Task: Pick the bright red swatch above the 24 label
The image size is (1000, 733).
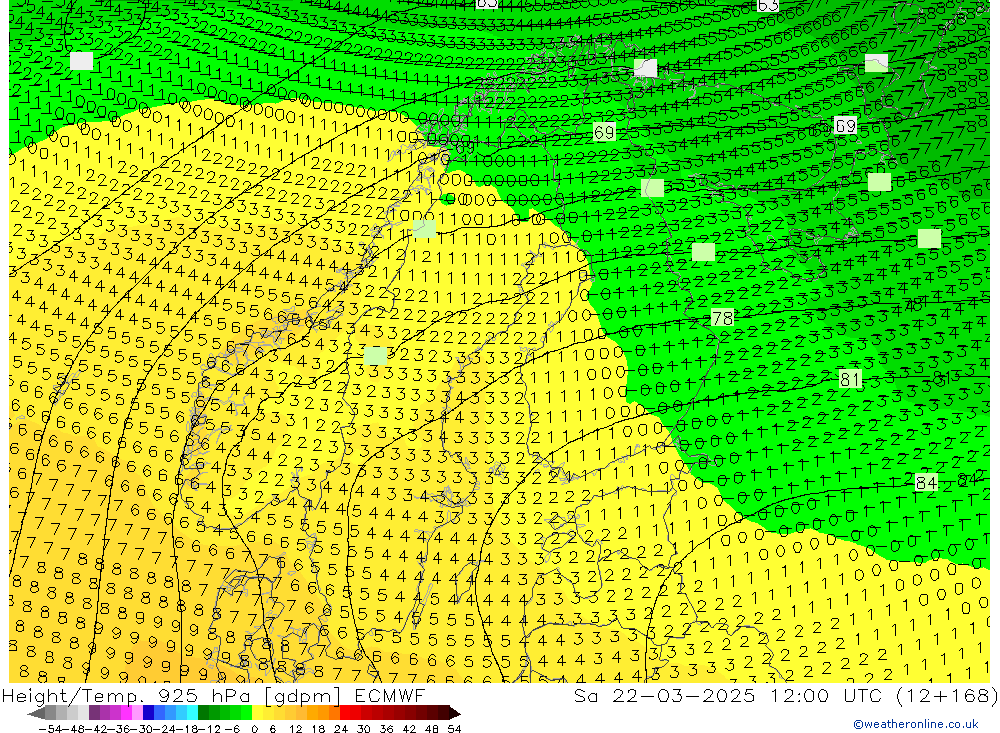Action: 345,713
